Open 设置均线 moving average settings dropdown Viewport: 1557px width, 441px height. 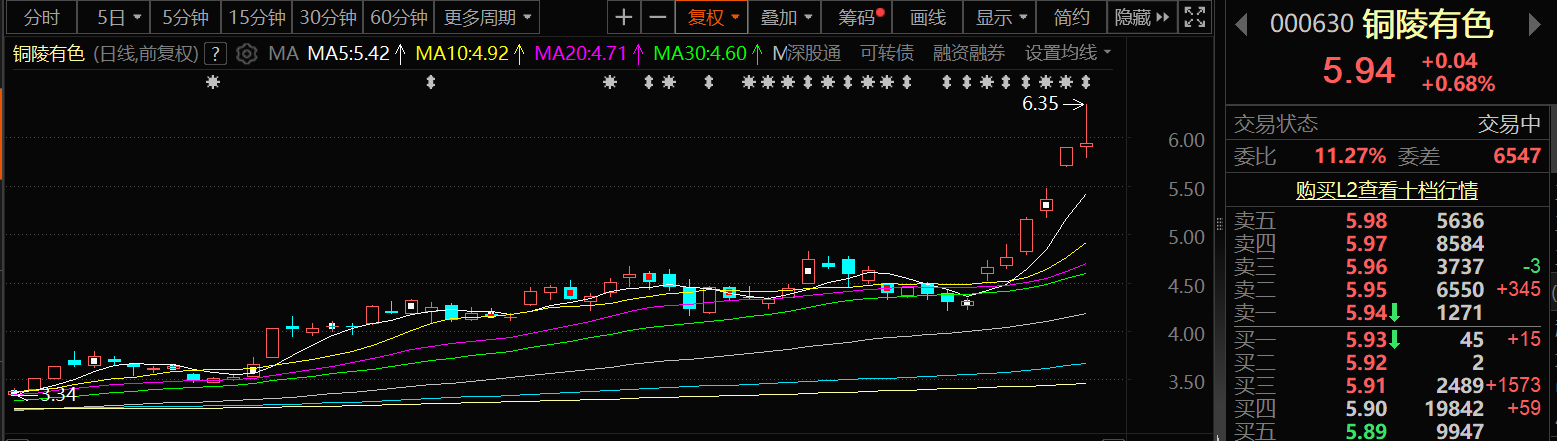[1068, 53]
